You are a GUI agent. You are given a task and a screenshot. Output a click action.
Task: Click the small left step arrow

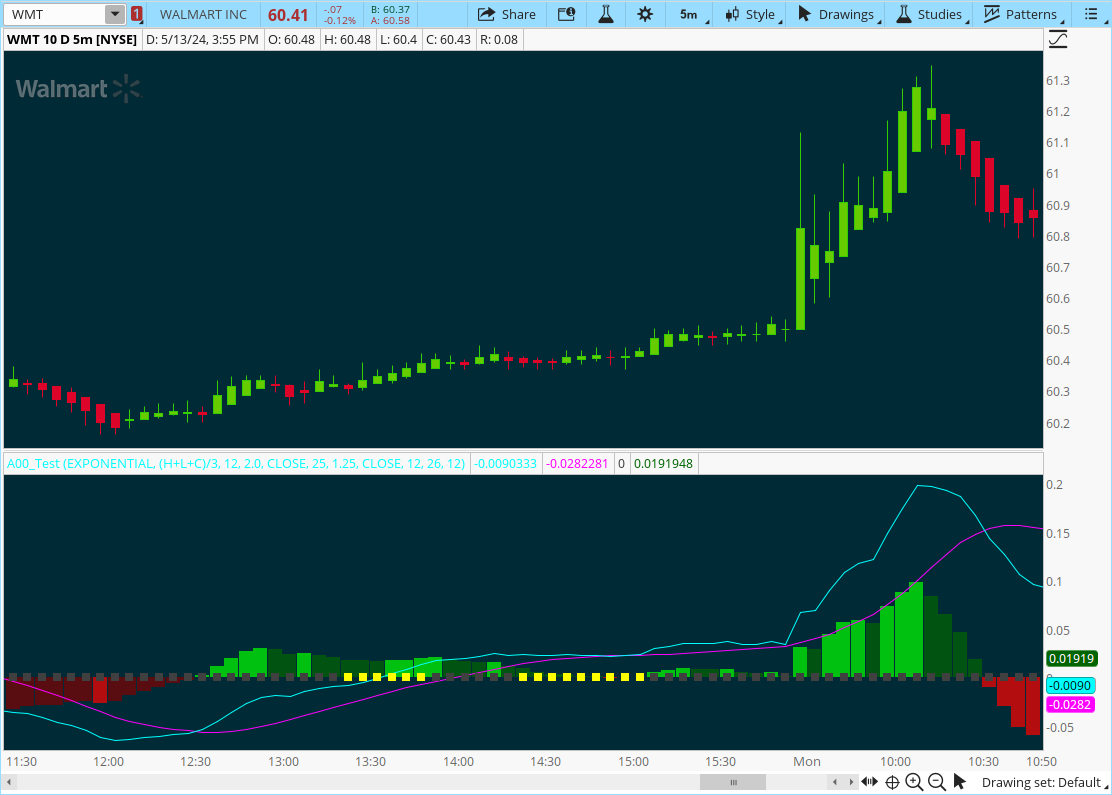(x=835, y=782)
